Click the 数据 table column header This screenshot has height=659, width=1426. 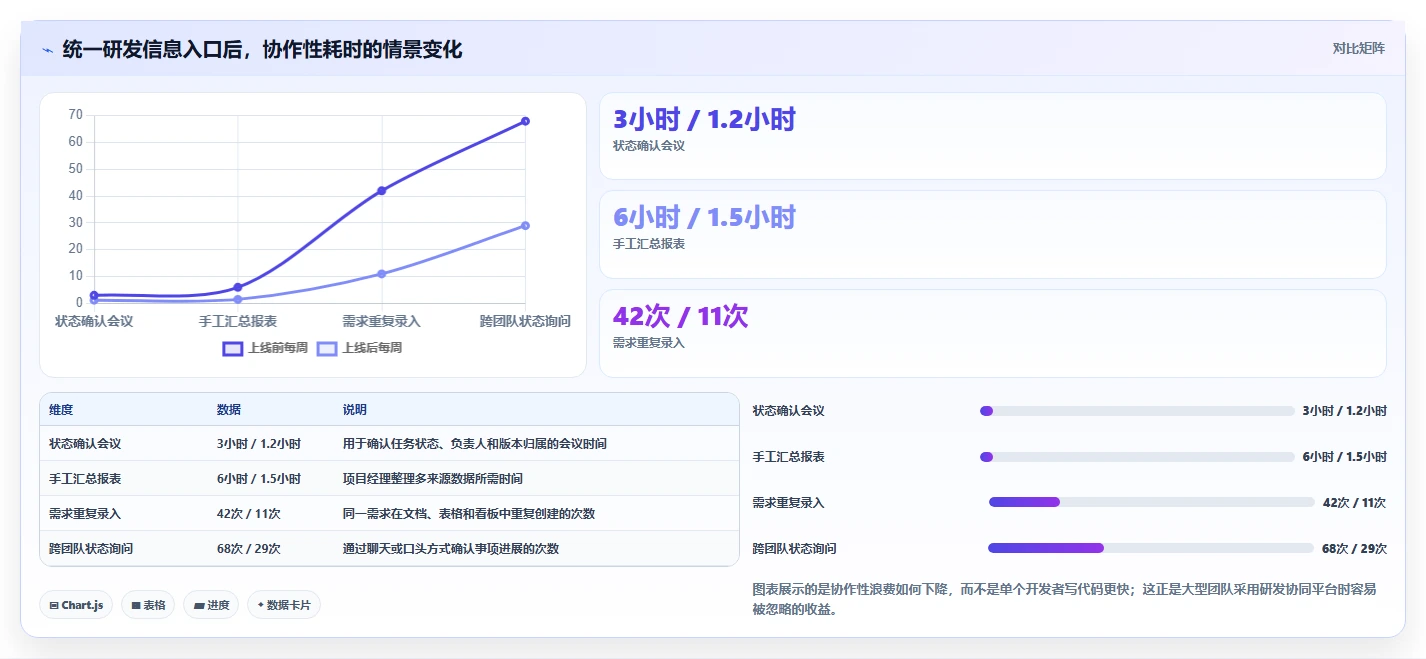tap(228, 410)
